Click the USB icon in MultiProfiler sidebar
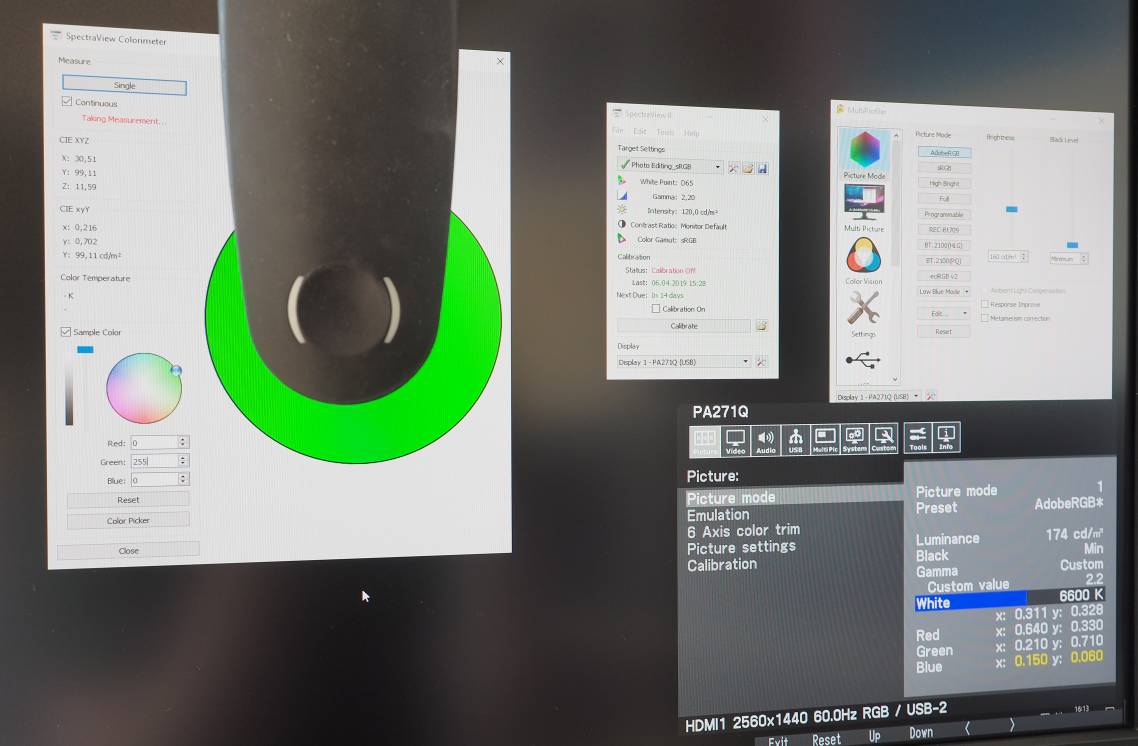Screen dimensions: 1138x746 862,360
